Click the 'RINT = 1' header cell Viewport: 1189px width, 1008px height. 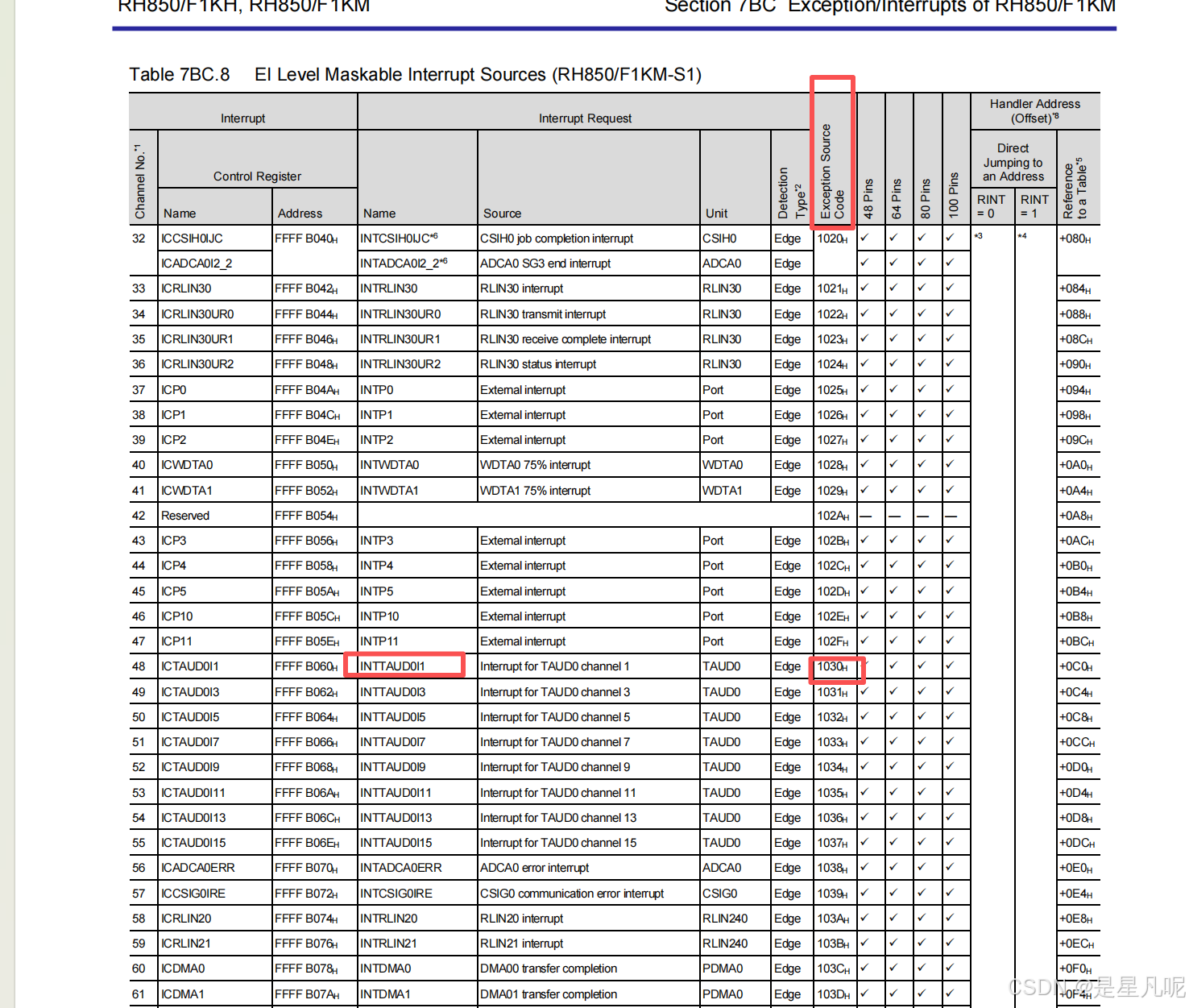click(x=1034, y=206)
